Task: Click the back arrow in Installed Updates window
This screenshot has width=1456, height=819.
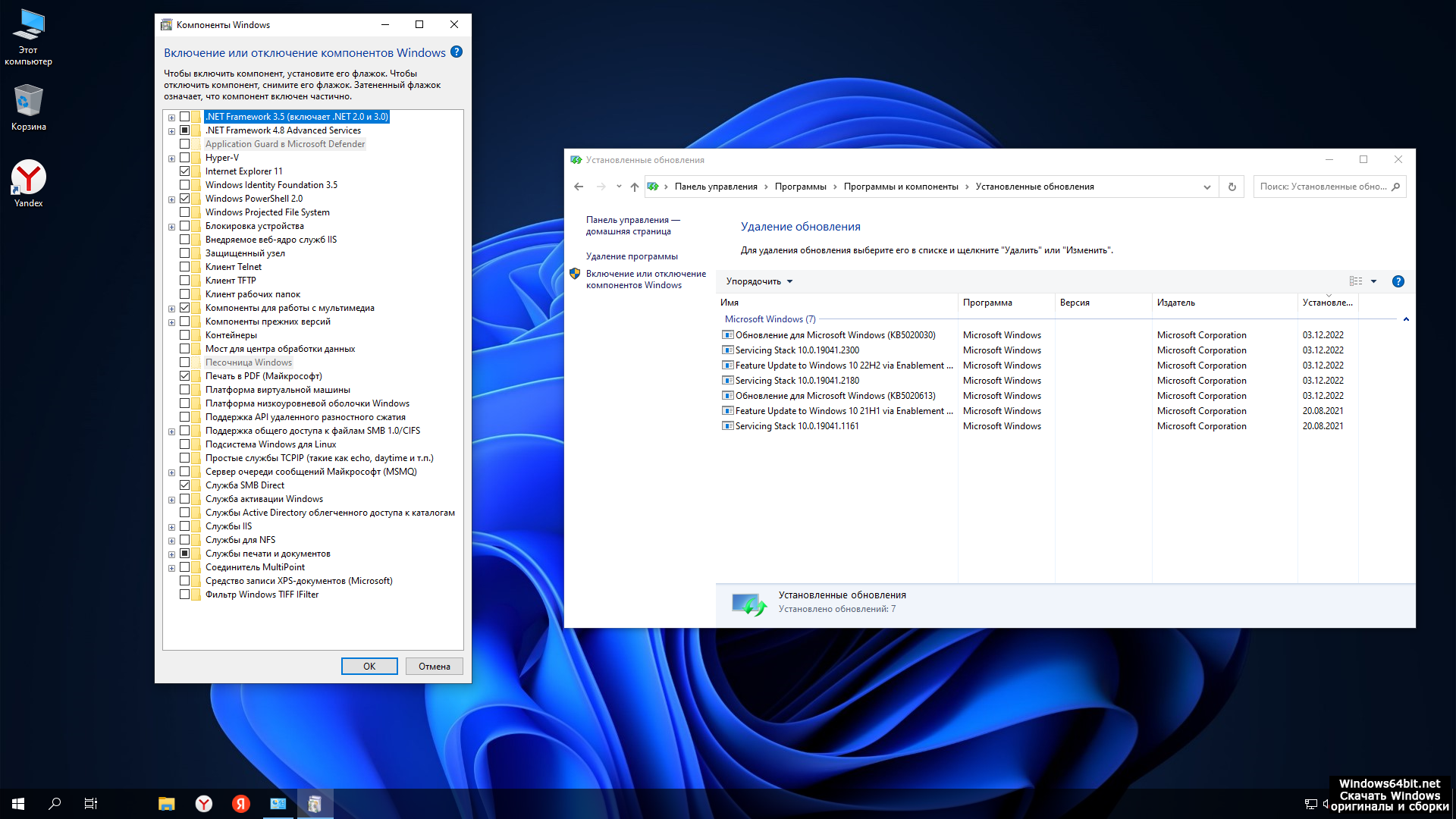Action: pyautogui.click(x=579, y=187)
